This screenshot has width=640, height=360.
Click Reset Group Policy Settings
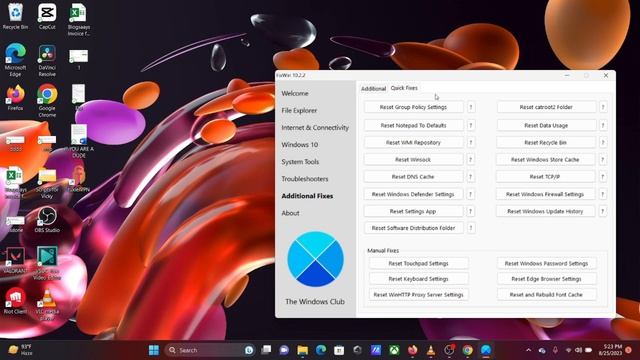pos(413,107)
